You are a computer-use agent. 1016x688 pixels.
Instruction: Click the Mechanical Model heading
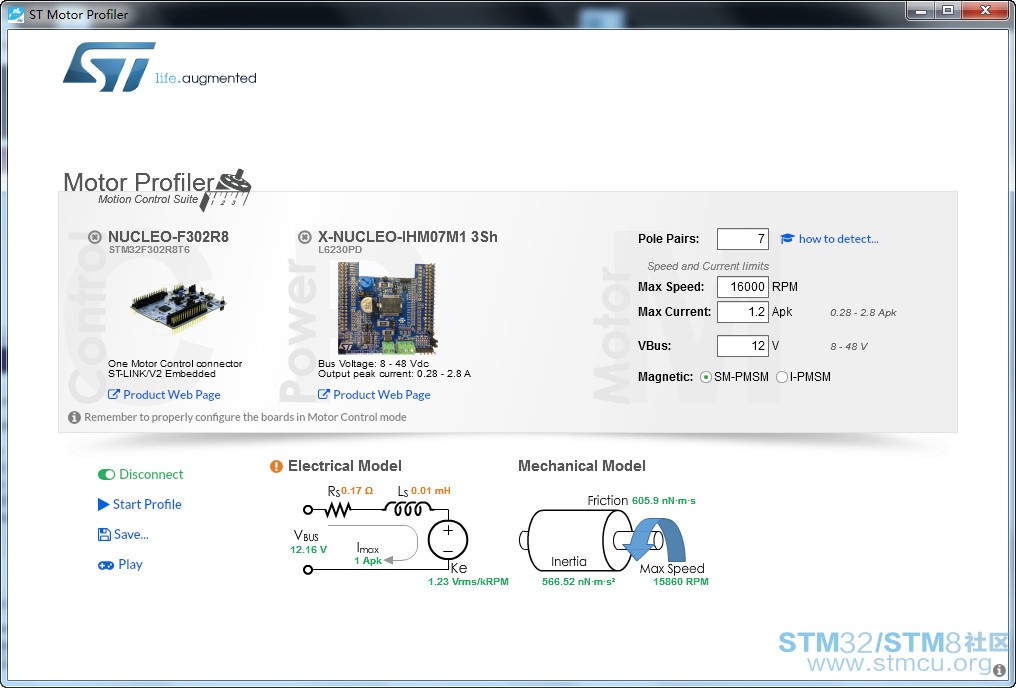(x=582, y=466)
